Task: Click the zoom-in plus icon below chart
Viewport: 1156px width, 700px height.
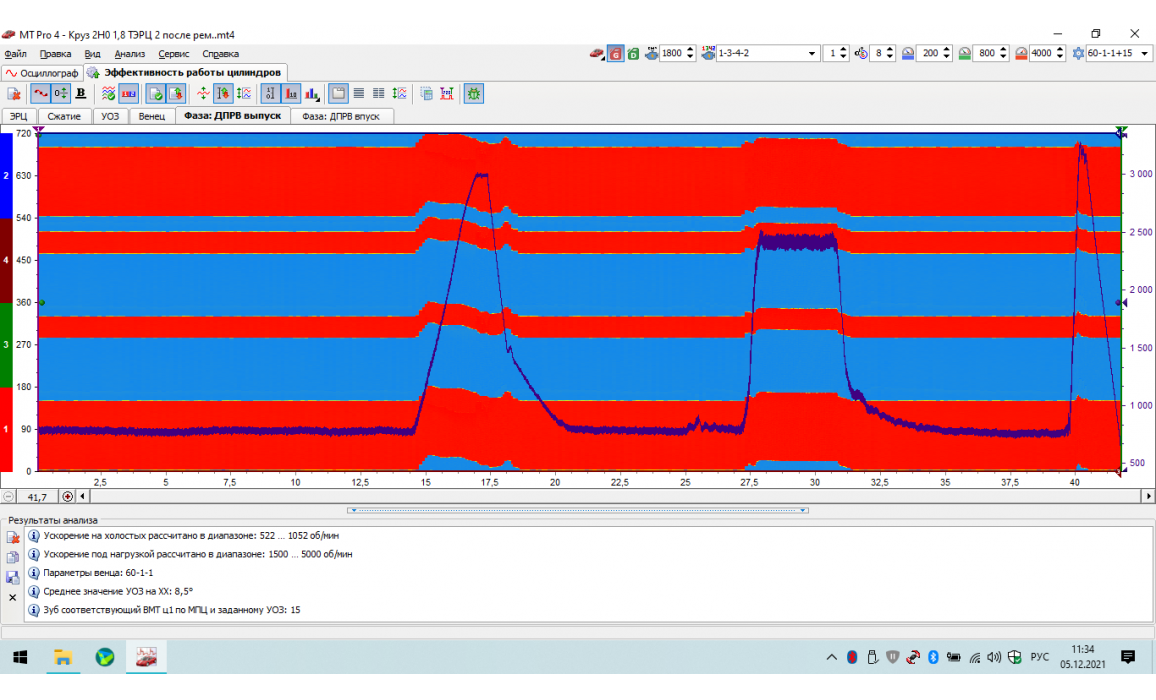Action: point(68,496)
